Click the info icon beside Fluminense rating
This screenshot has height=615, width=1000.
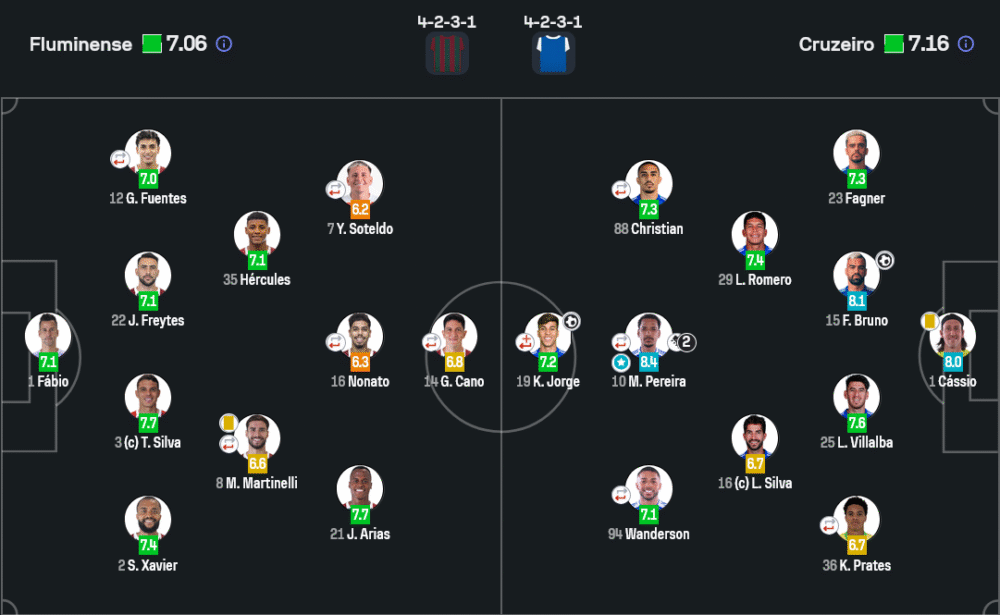pyautogui.click(x=224, y=44)
